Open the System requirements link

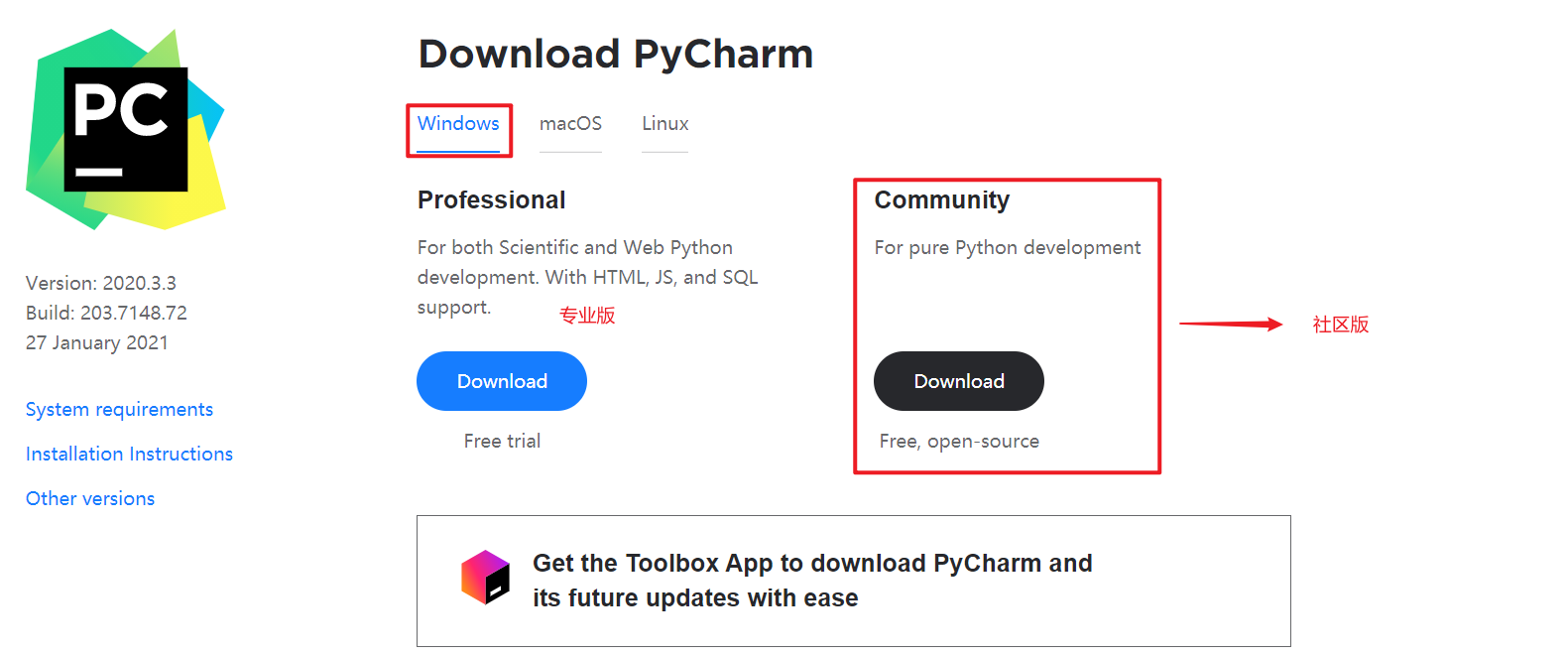(x=119, y=409)
